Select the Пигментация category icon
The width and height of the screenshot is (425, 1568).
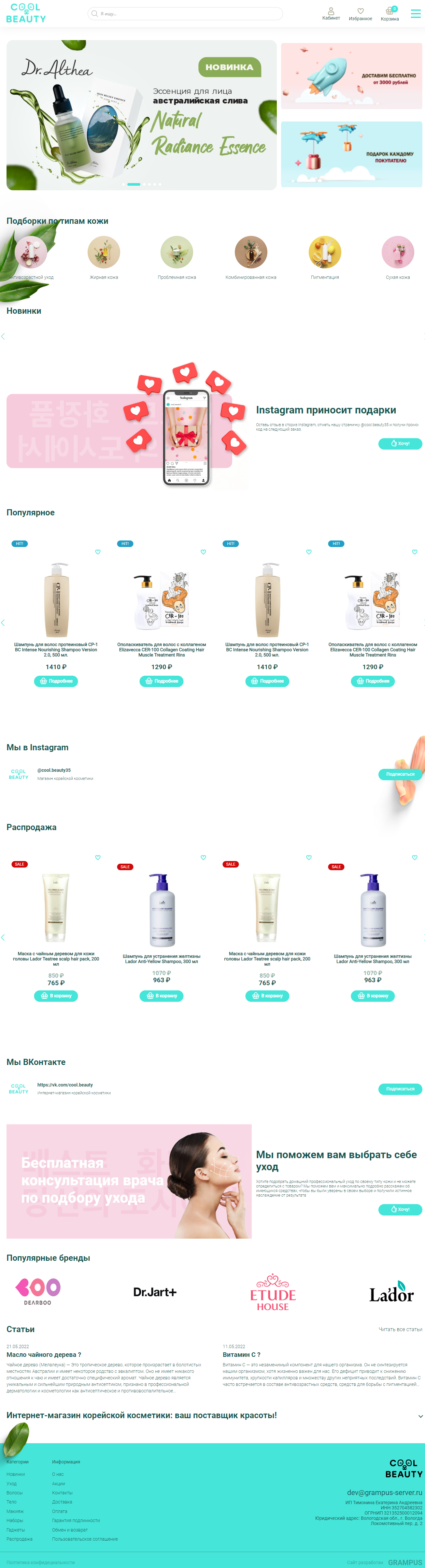point(325,252)
